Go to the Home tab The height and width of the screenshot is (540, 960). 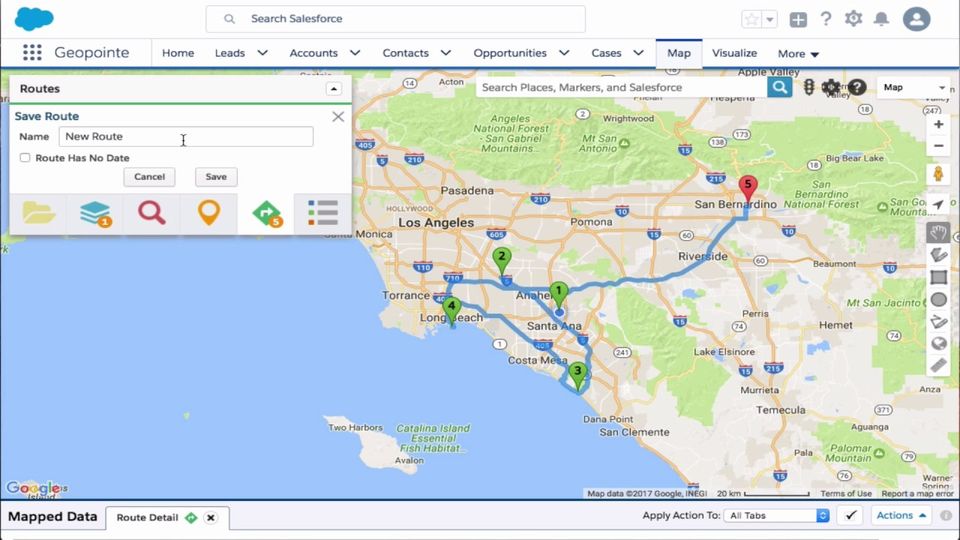pyautogui.click(x=178, y=53)
